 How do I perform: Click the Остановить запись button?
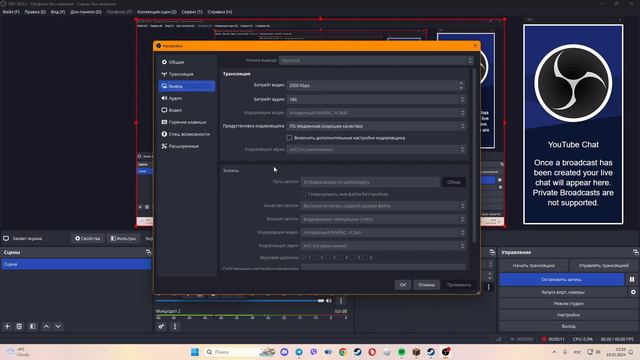(x=562, y=280)
